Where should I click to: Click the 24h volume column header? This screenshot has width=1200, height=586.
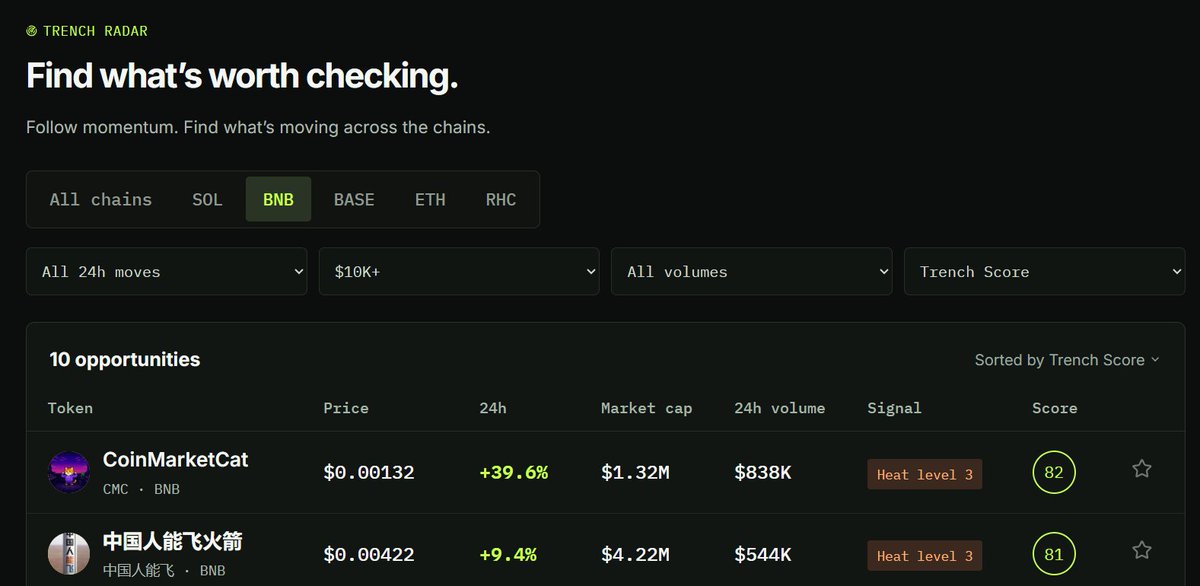tap(780, 408)
